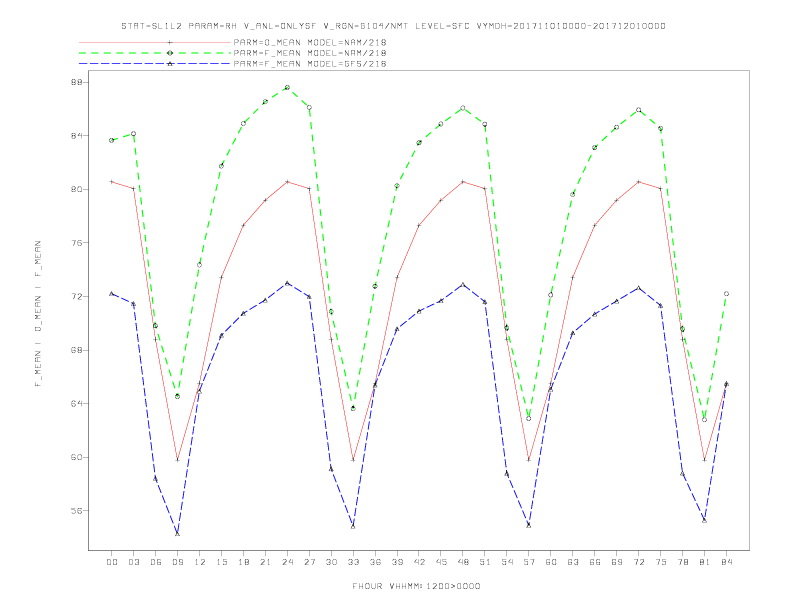
Task: Click the green dashed legend line sample
Action: click(155, 53)
